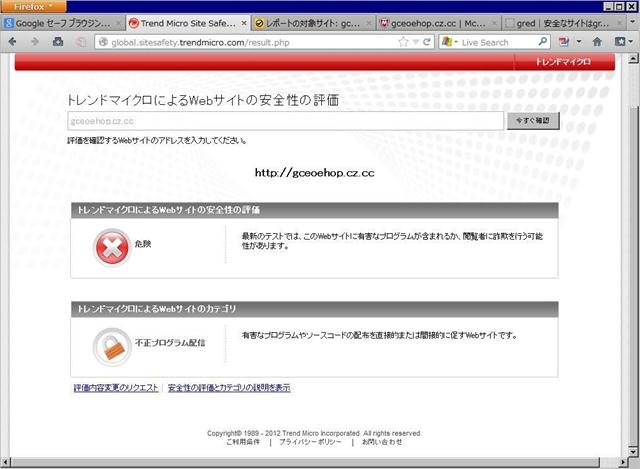Switch to the Google セーフブラウジング tab
640x469 pixels.
click(62, 23)
